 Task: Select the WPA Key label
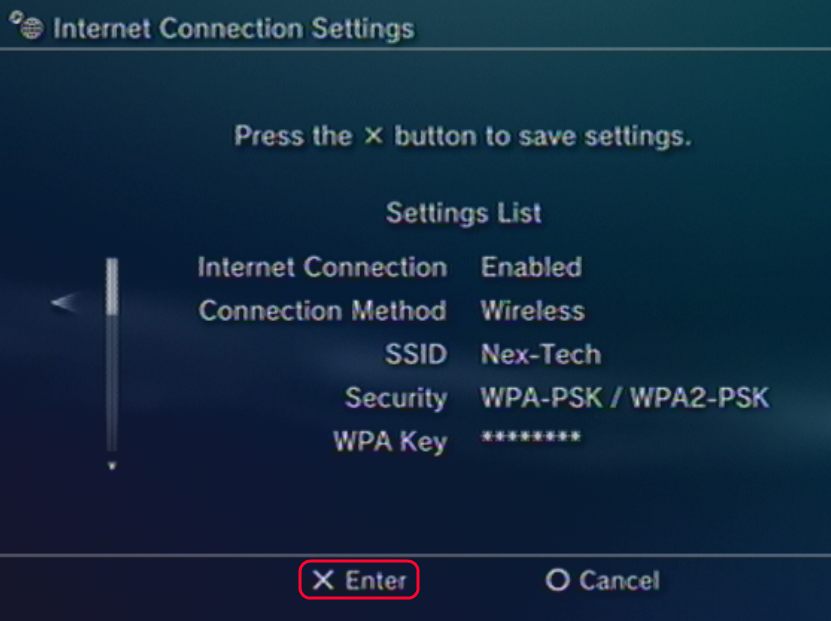point(390,441)
